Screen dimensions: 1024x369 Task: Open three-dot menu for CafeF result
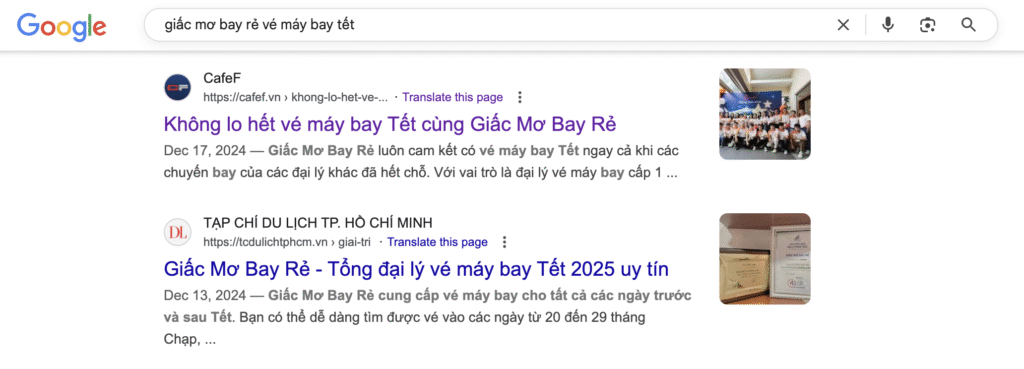click(520, 97)
